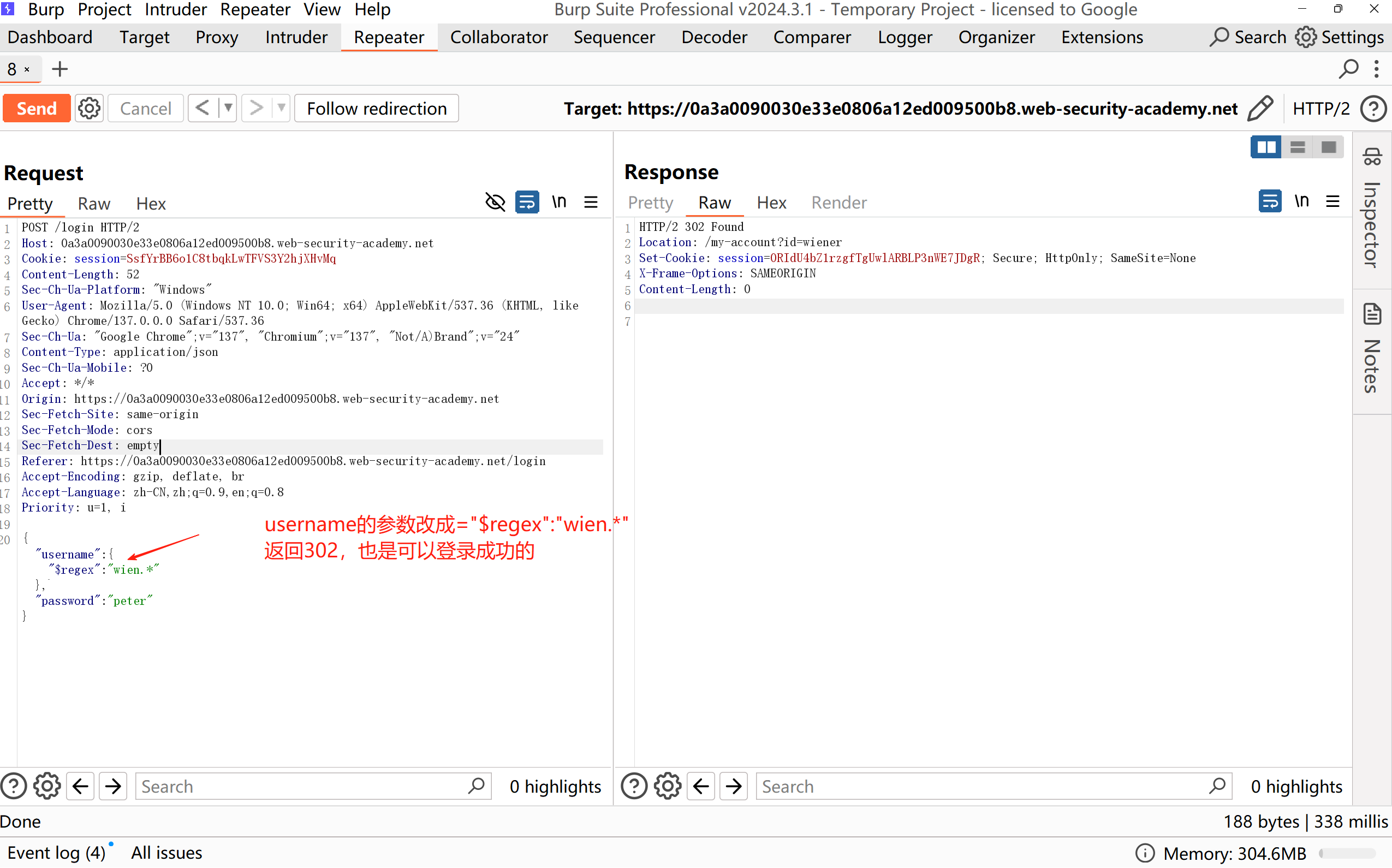Open request editor hamburger options menu
1392x868 pixels.
point(591,203)
